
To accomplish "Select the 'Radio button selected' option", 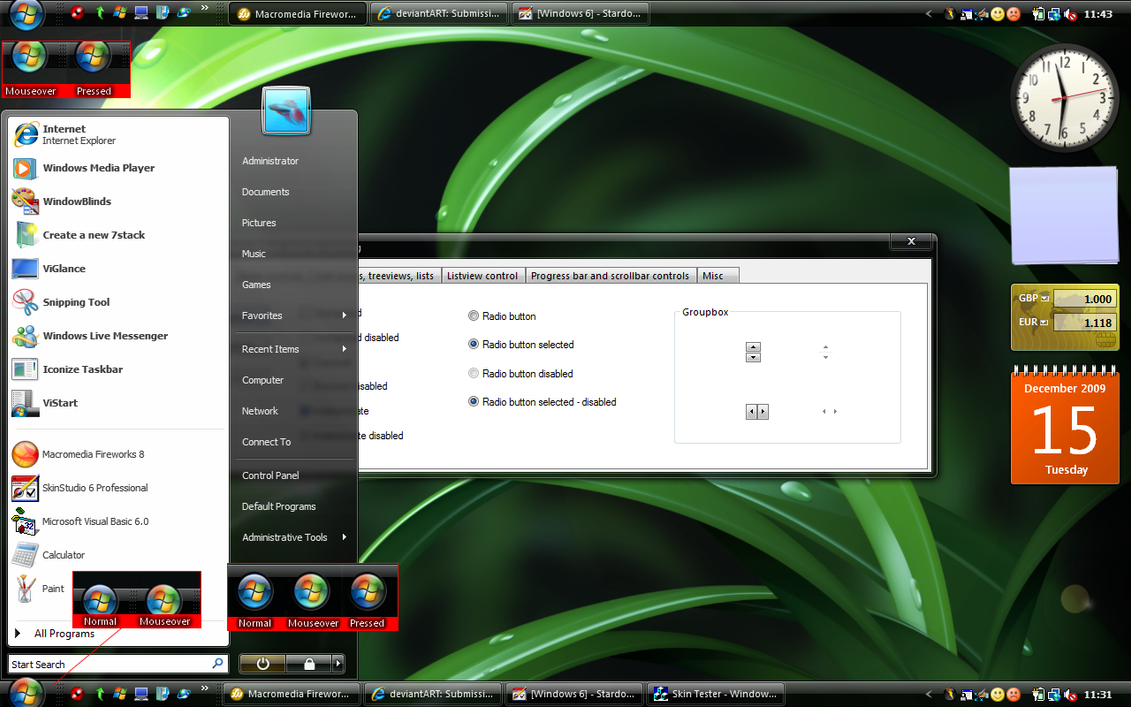I will click(521, 345).
